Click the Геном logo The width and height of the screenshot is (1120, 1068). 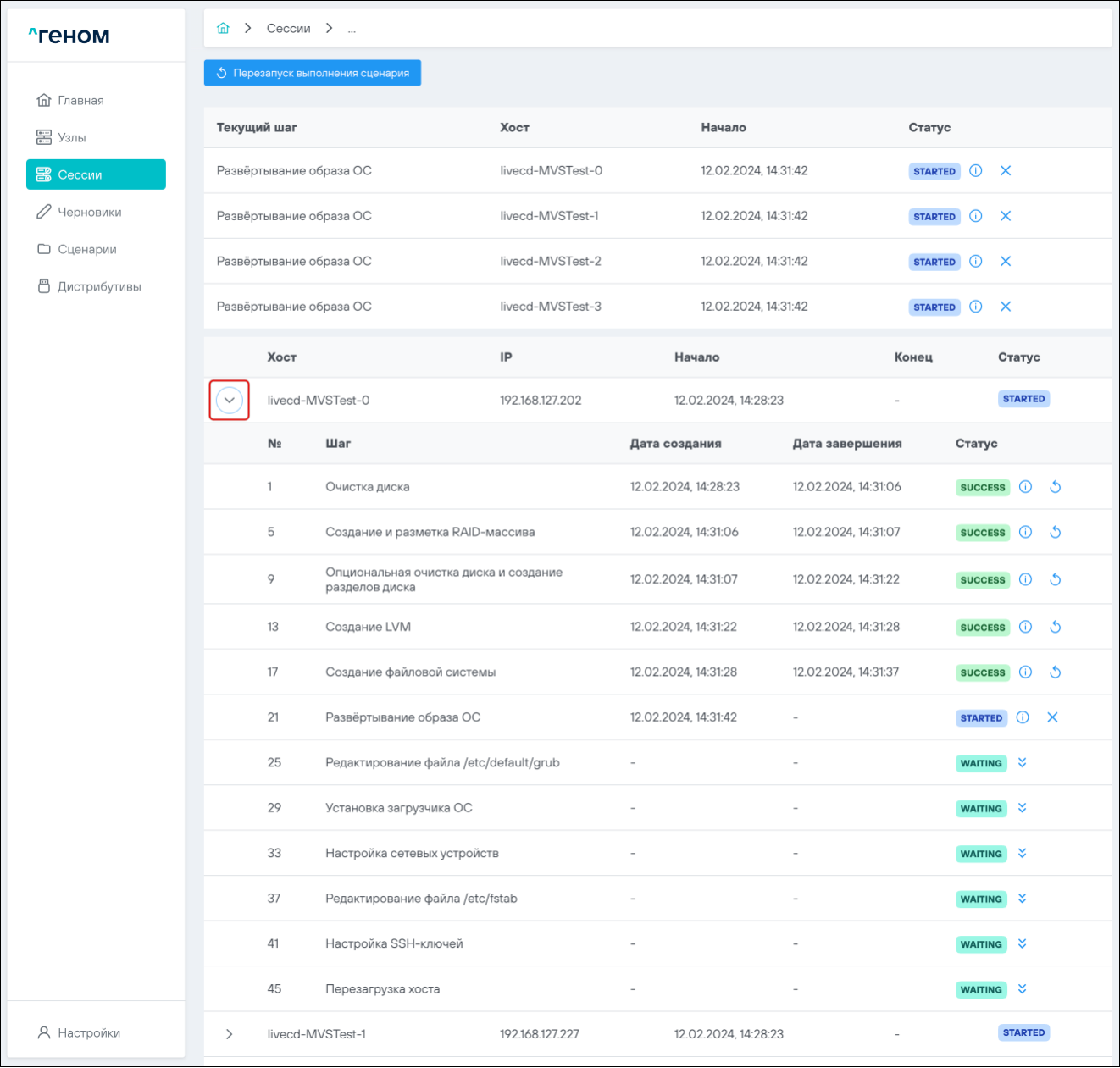pos(69,36)
